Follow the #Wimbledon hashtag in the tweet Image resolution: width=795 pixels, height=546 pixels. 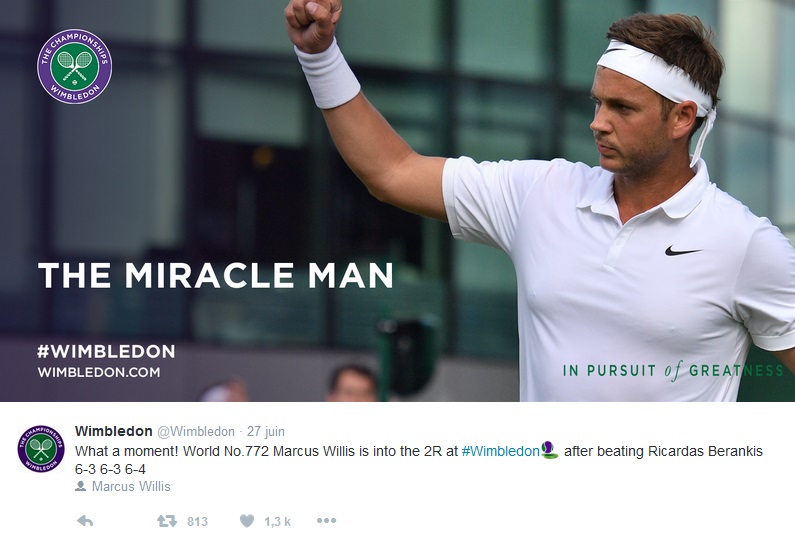500,451
